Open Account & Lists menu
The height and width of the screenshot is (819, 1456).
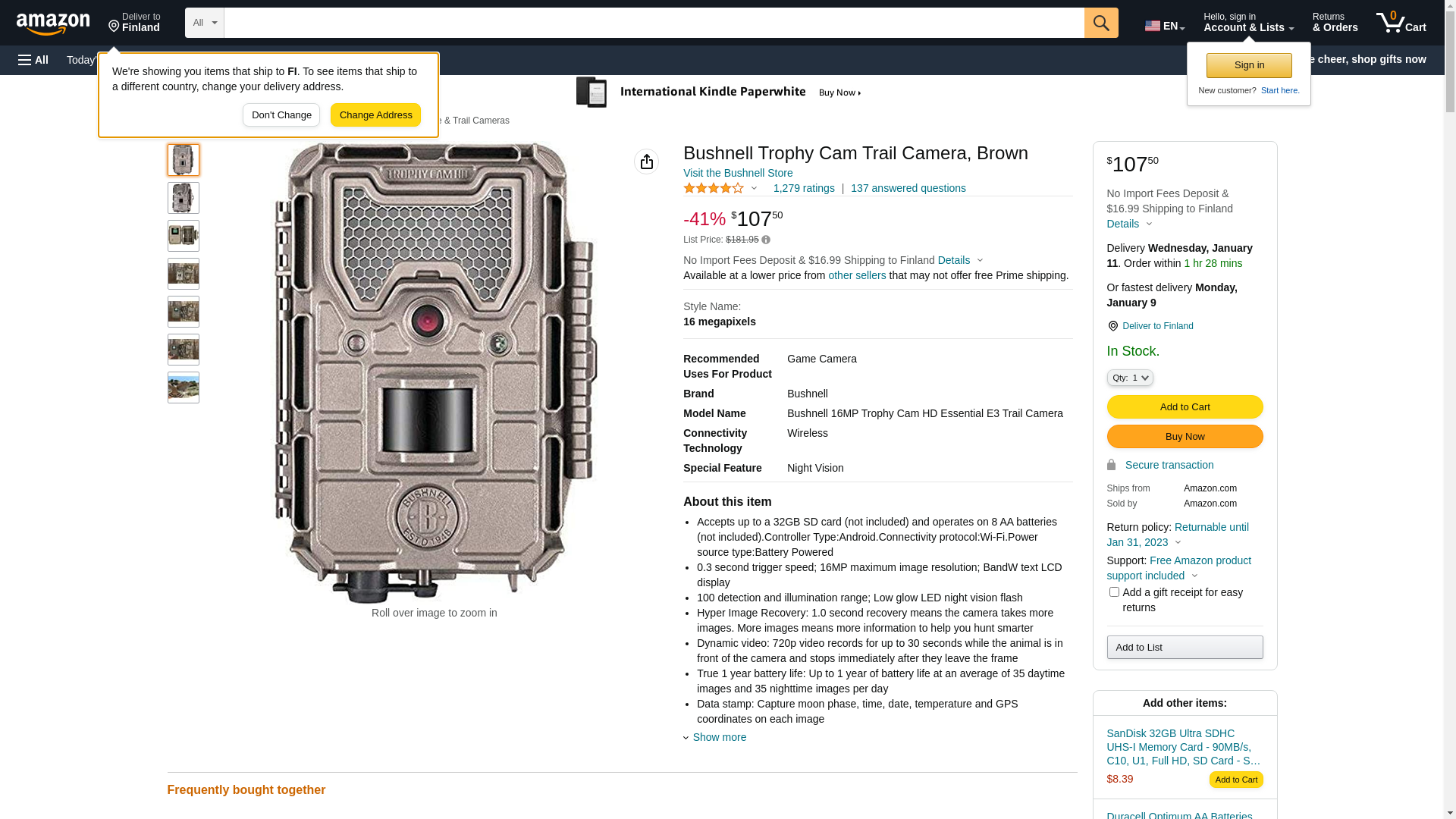[x=1248, y=23]
